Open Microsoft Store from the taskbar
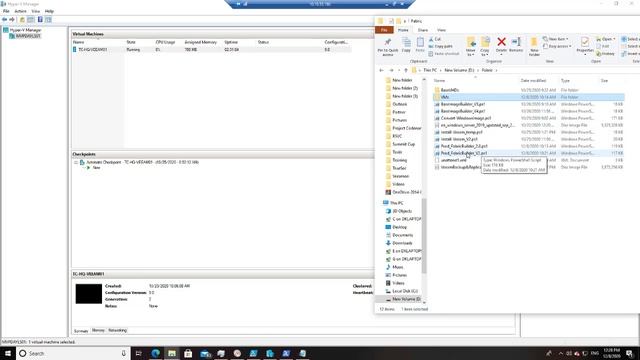The image size is (640, 360). (x=188, y=353)
